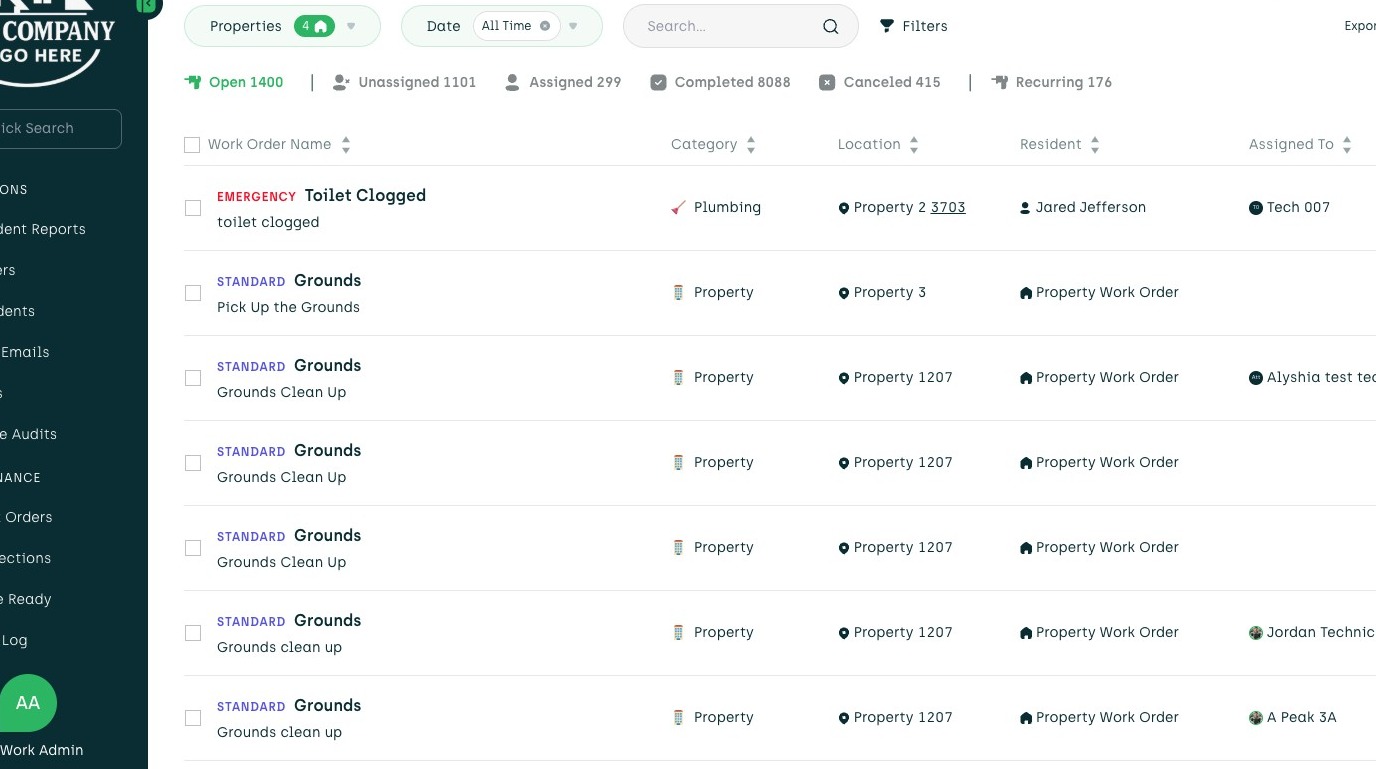
Task: Switch to the Completed 8088 tab
Action: coord(720,83)
